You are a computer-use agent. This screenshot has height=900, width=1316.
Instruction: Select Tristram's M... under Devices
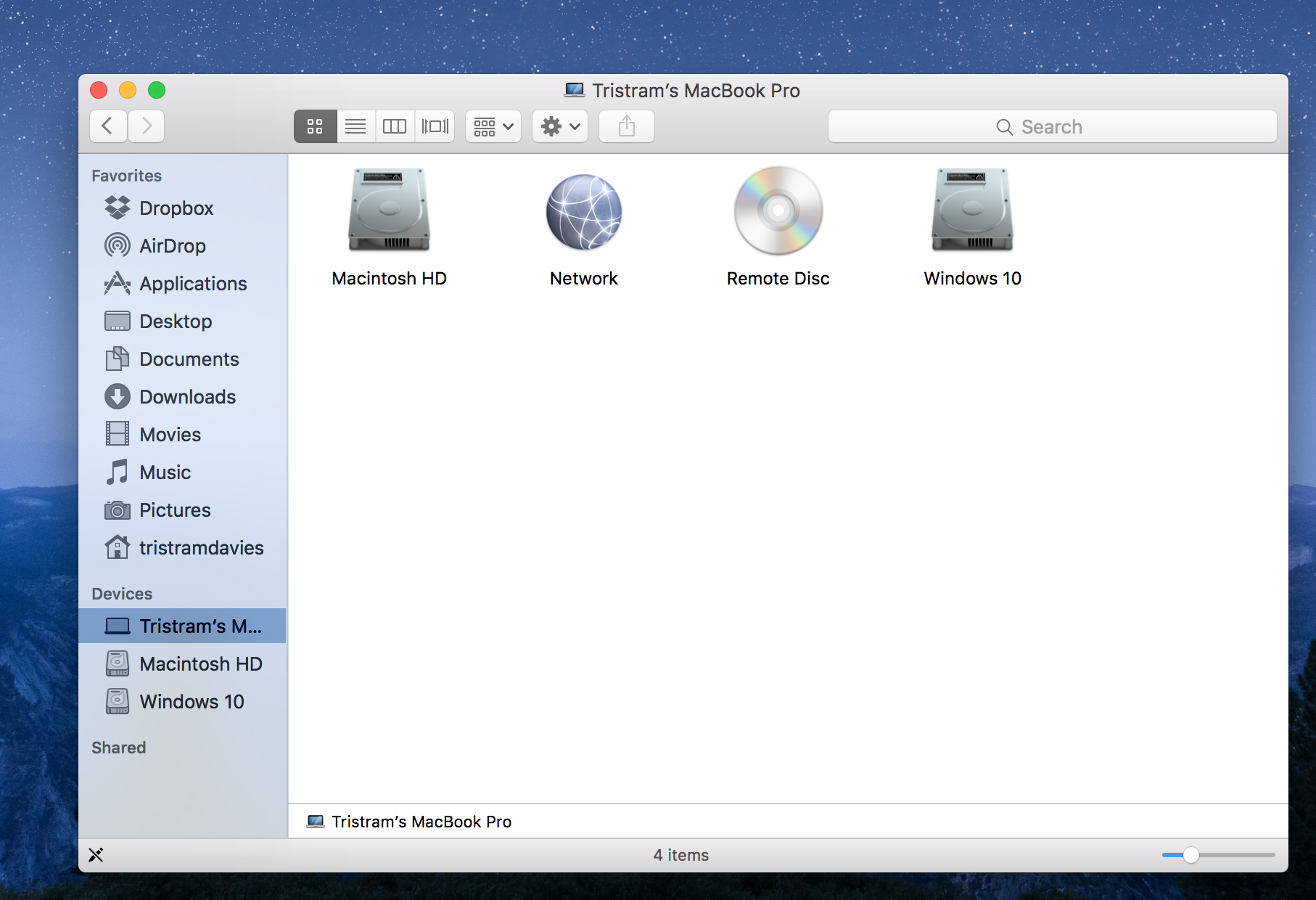pyautogui.click(x=182, y=626)
